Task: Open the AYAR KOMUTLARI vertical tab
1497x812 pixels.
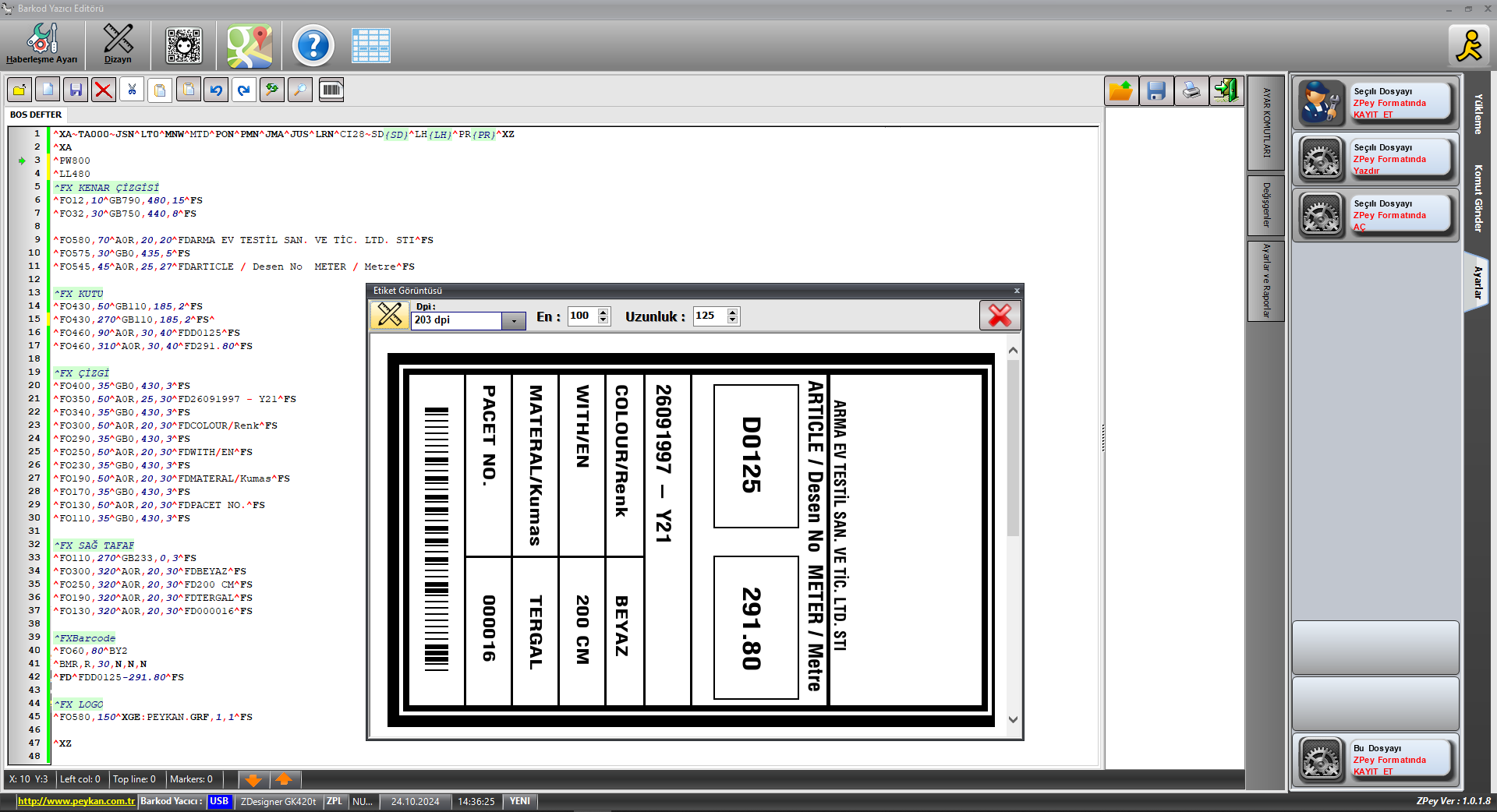Action: (1266, 123)
